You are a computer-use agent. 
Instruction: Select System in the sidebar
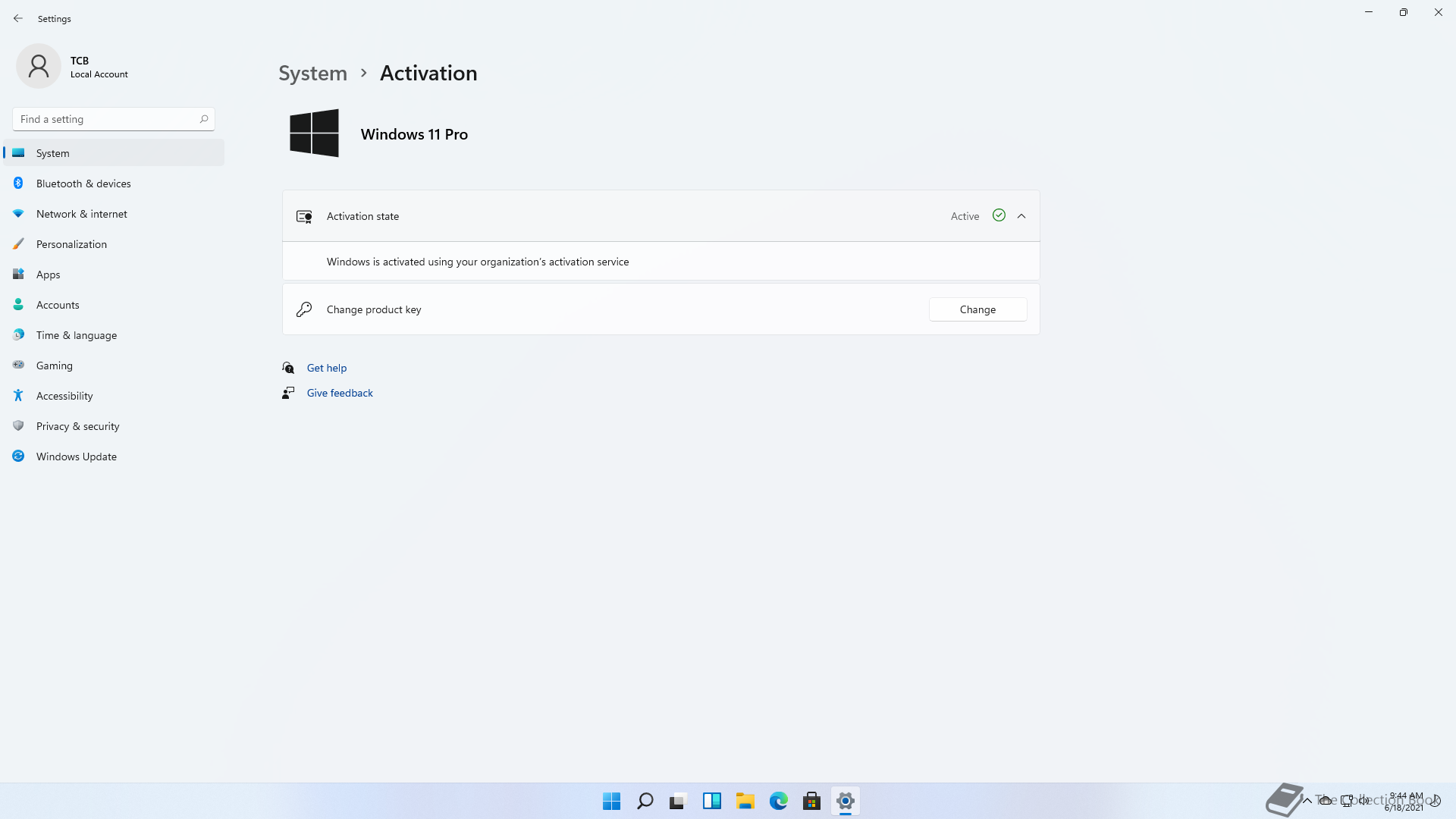tap(114, 152)
